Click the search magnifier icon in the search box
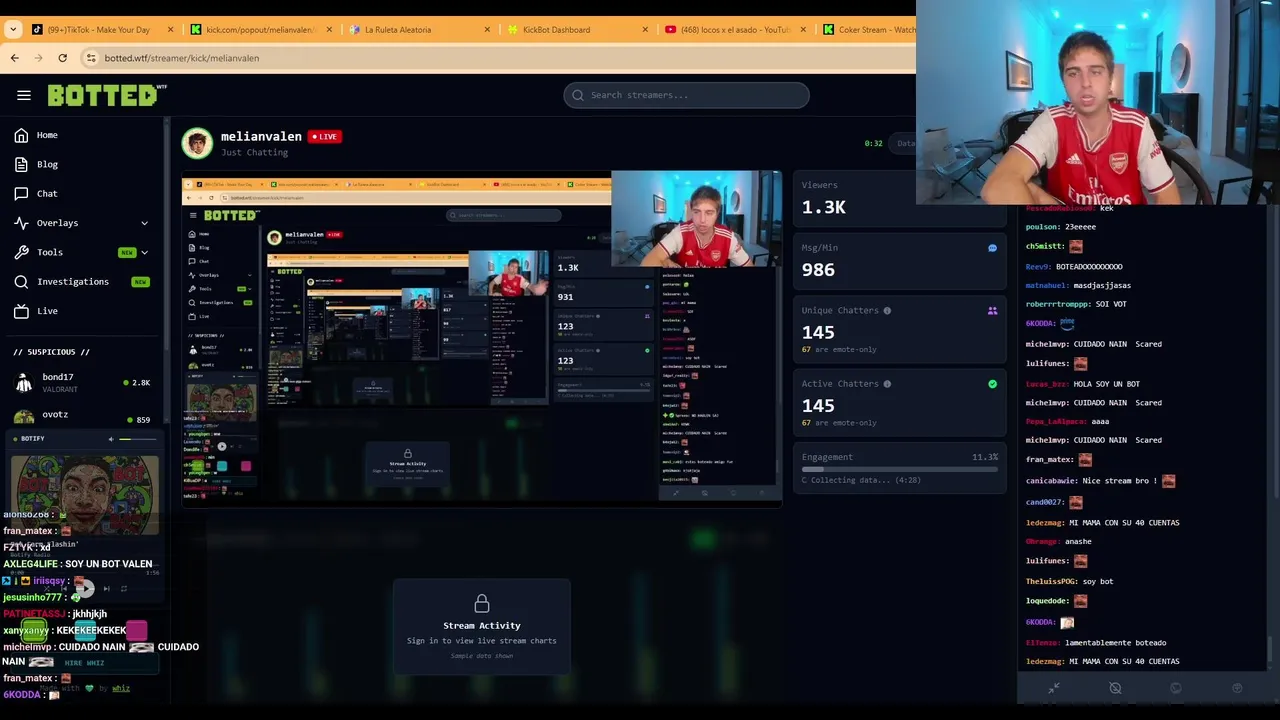This screenshot has height=720, width=1280. click(x=578, y=95)
